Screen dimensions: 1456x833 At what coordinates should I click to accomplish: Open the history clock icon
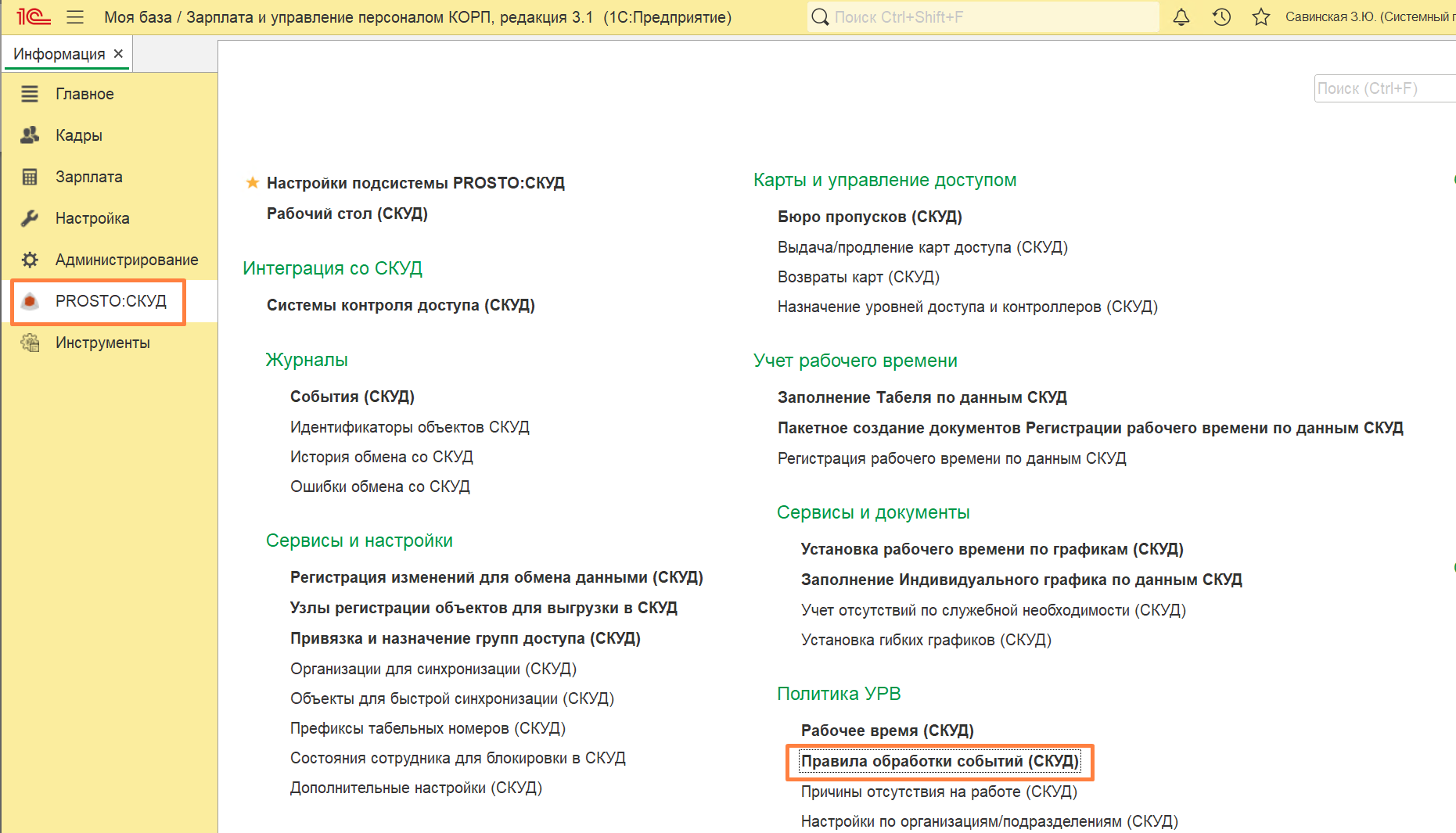pos(1221,16)
